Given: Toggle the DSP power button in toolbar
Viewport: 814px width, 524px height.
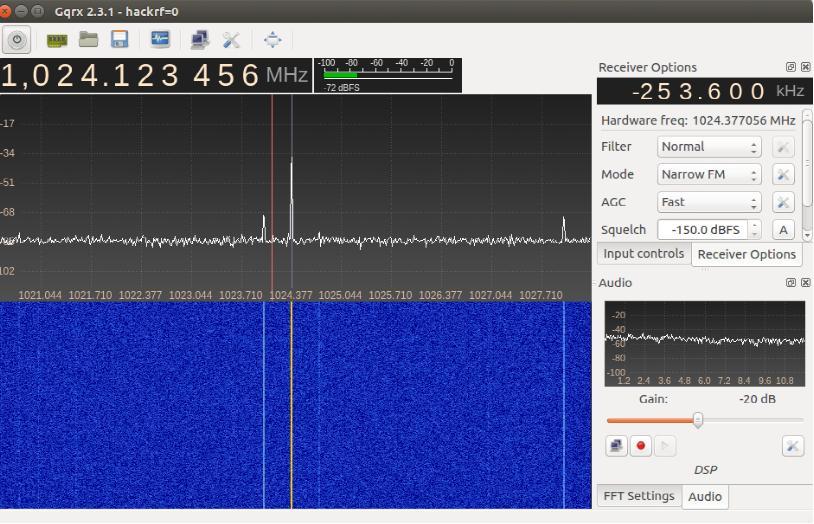Looking at the screenshot, I should click(x=17, y=40).
